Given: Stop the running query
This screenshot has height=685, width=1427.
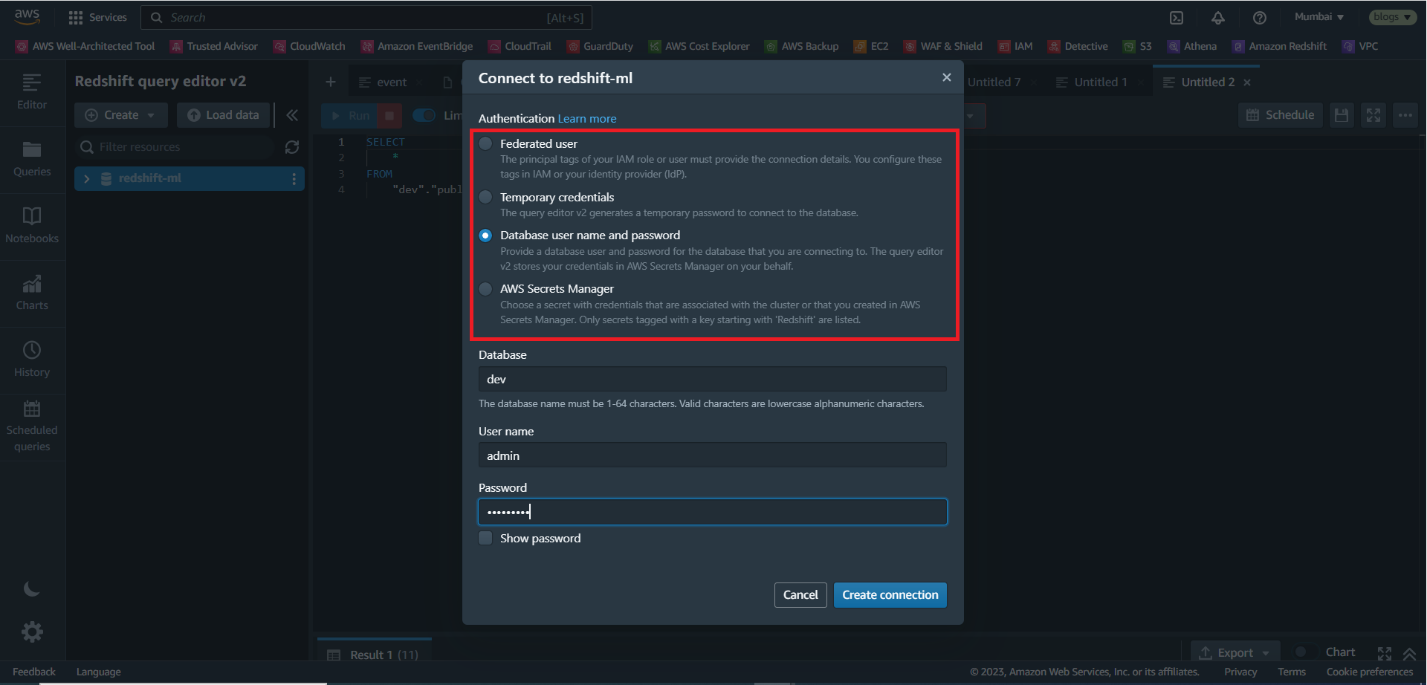Looking at the screenshot, I should [390, 115].
